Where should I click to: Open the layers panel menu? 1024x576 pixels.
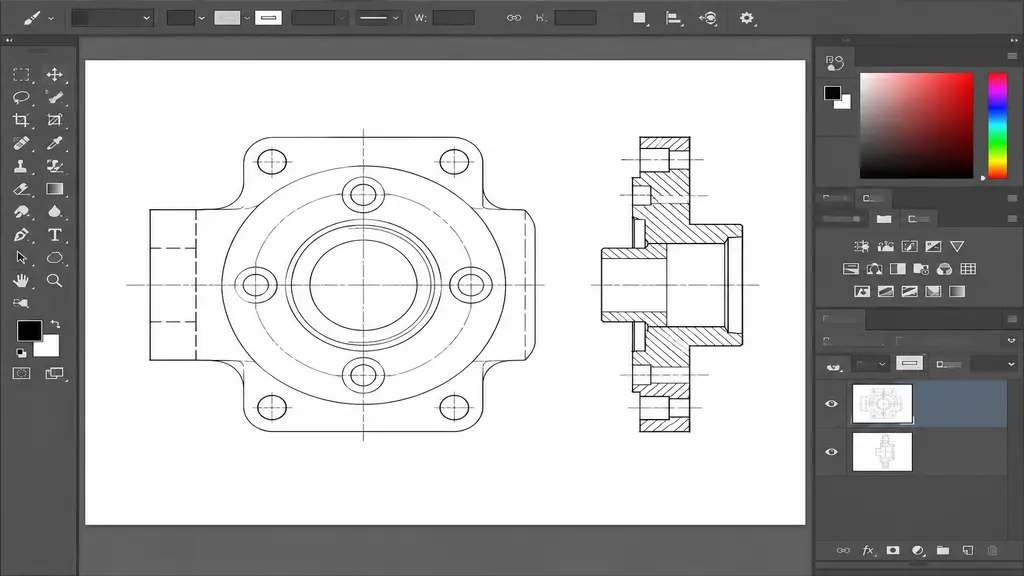click(x=1012, y=319)
